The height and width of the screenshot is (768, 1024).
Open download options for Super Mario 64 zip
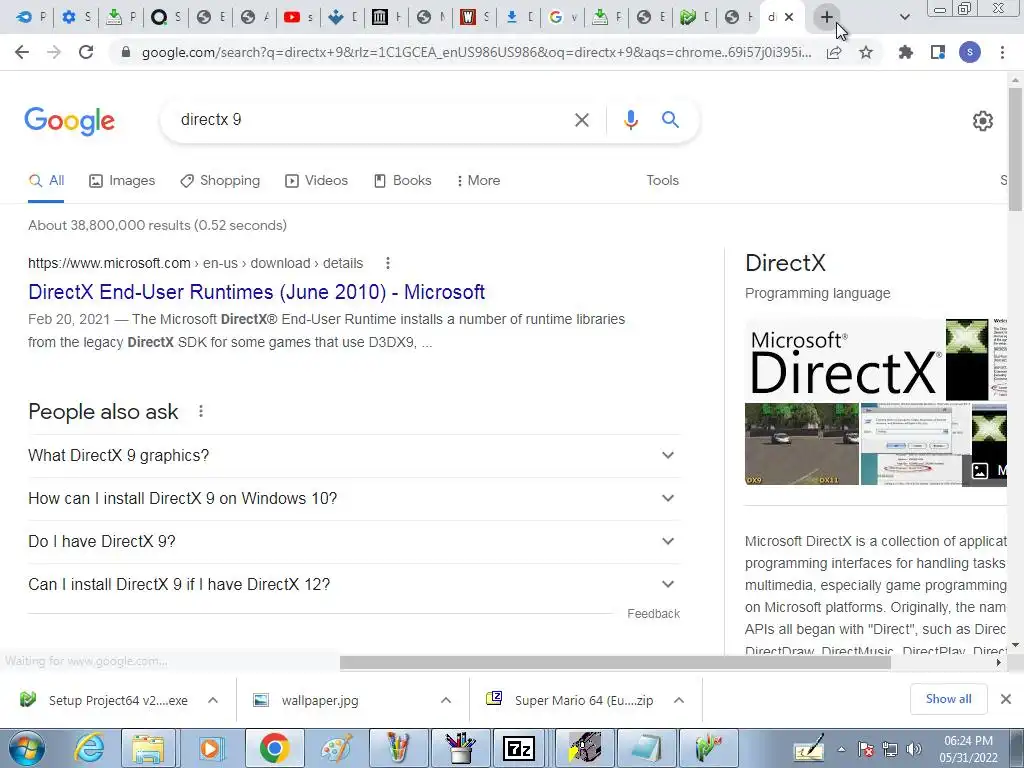click(x=679, y=701)
